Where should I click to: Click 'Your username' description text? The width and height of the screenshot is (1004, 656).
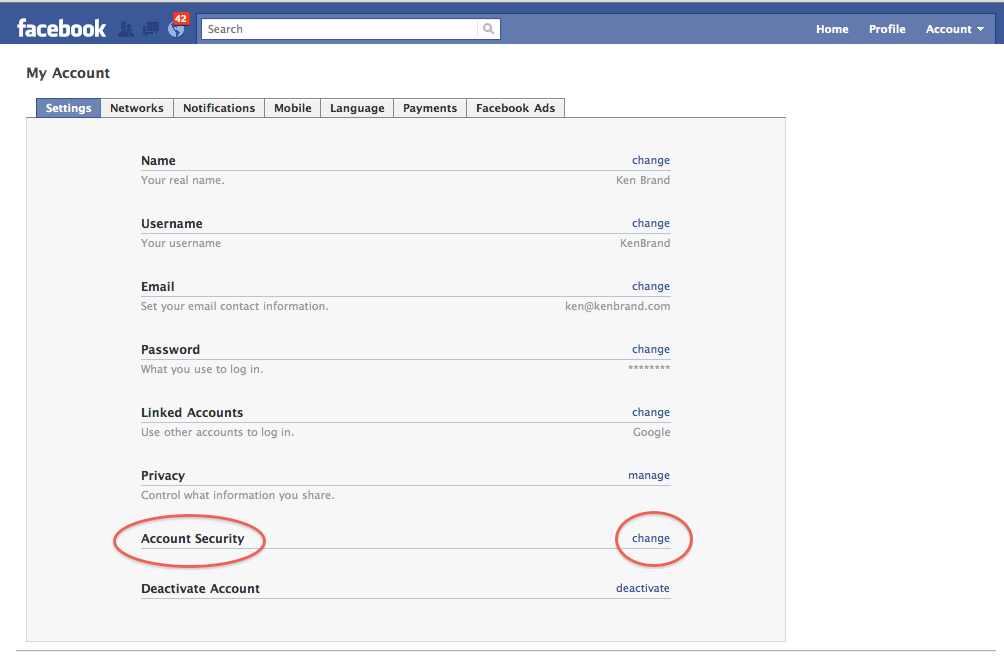pos(181,243)
